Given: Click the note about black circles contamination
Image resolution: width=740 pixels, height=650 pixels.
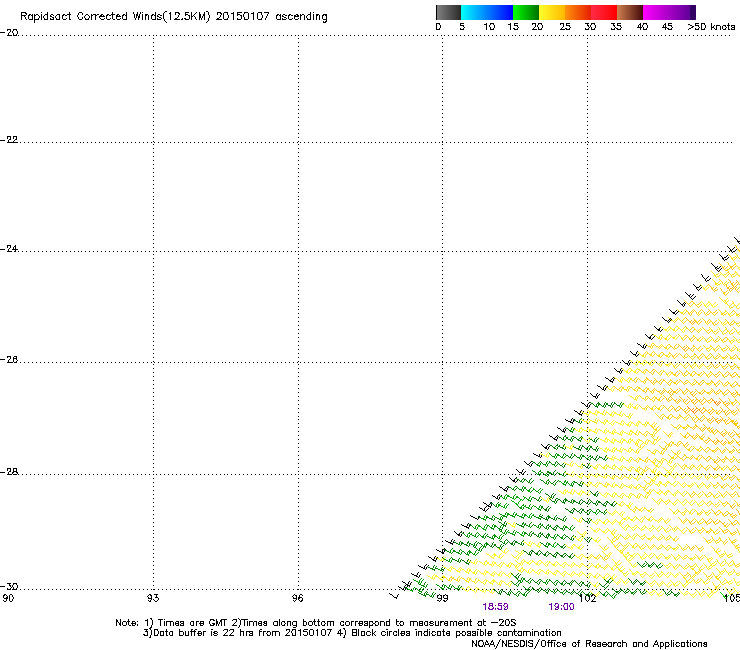Looking at the screenshot, I should tap(456, 633).
